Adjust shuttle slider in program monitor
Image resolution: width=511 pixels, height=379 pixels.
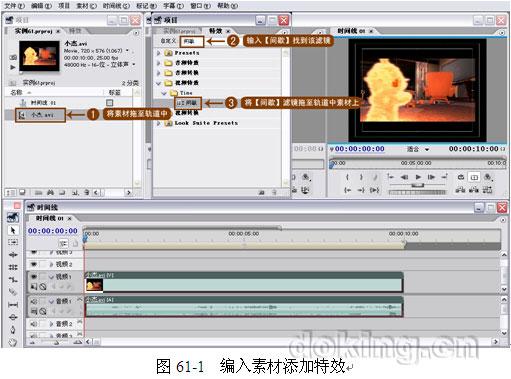(417, 185)
